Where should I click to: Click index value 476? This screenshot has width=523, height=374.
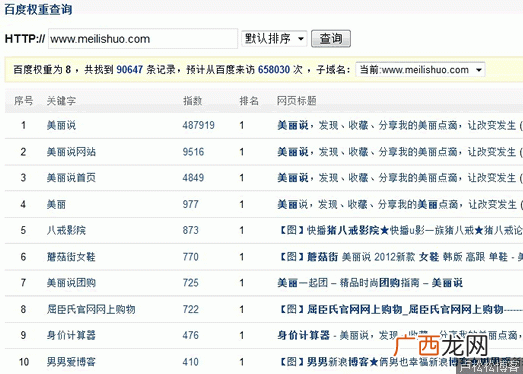tap(190, 335)
